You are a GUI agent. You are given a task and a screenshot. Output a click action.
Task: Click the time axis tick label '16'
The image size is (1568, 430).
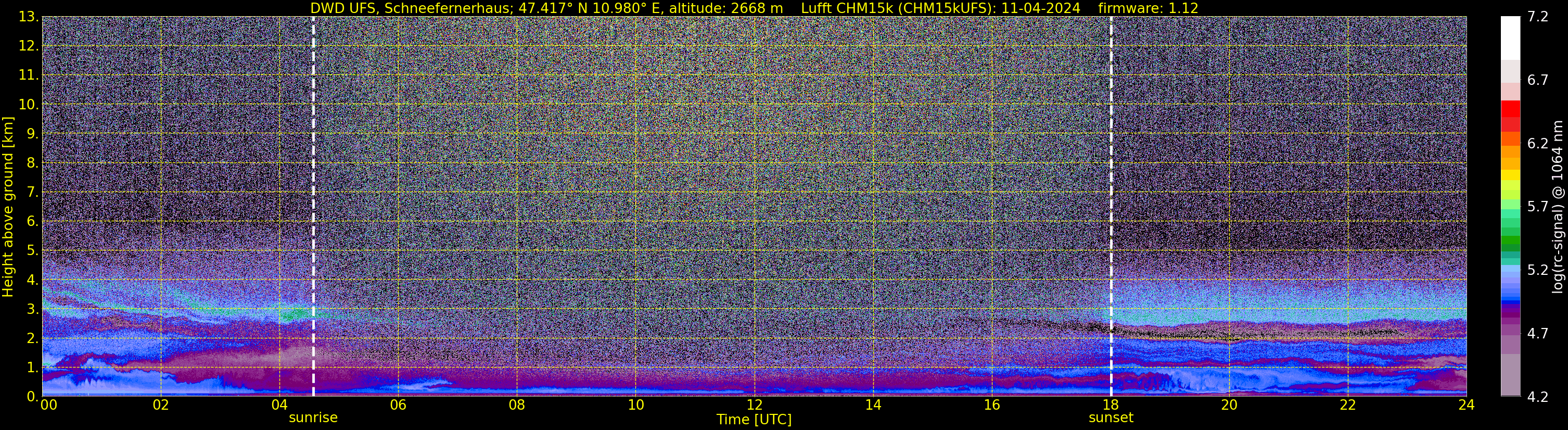coord(991,404)
